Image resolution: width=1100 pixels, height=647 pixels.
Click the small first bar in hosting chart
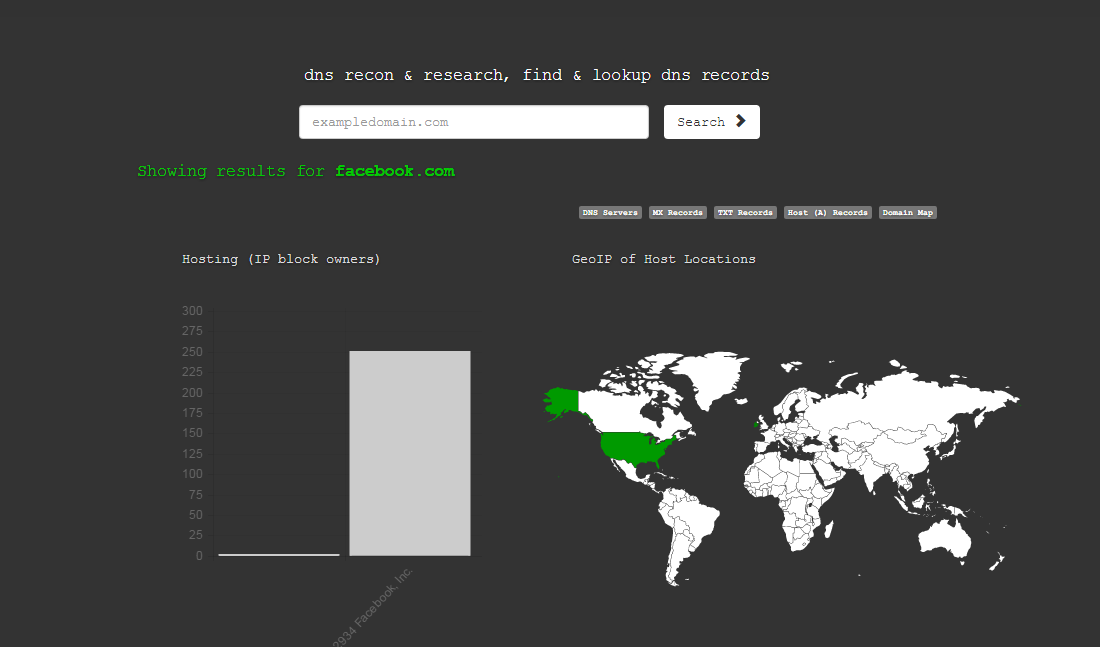click(279, 554)
